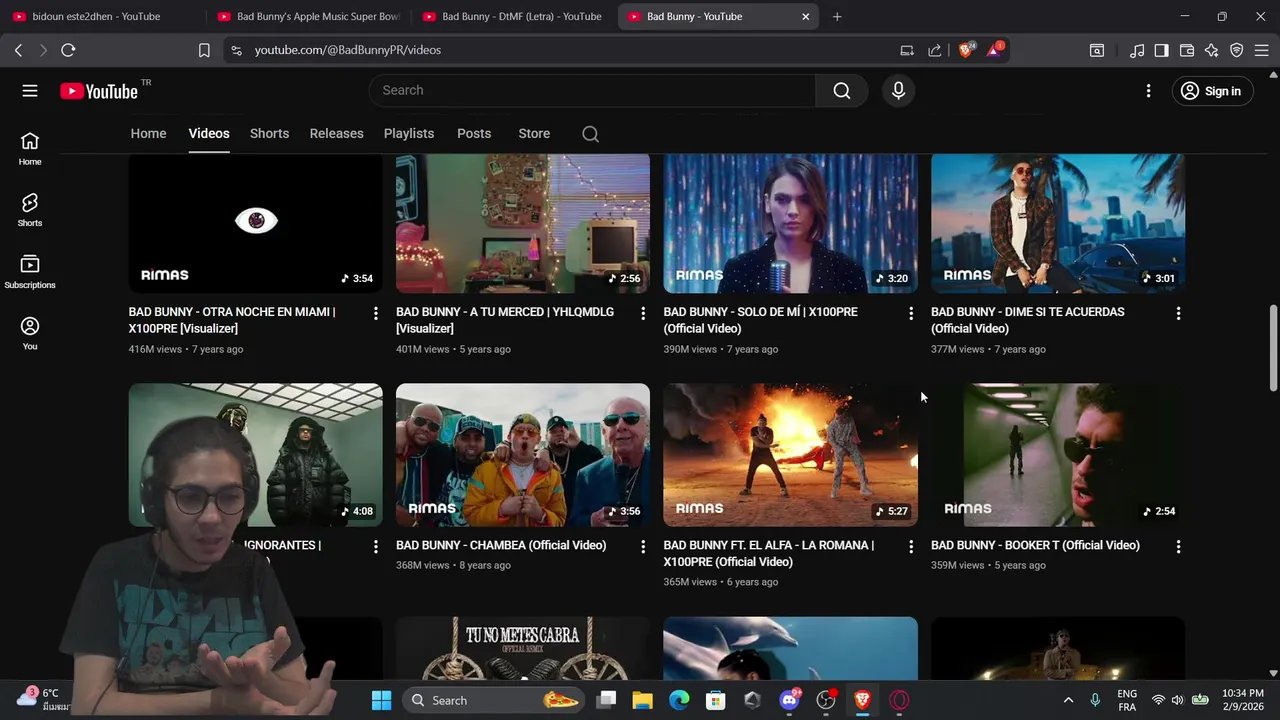Image resolution: width=1280 pixels, height=720 pixels.
Task: Open options for CHAMBEA video
Action: click(x=643, y=546)
